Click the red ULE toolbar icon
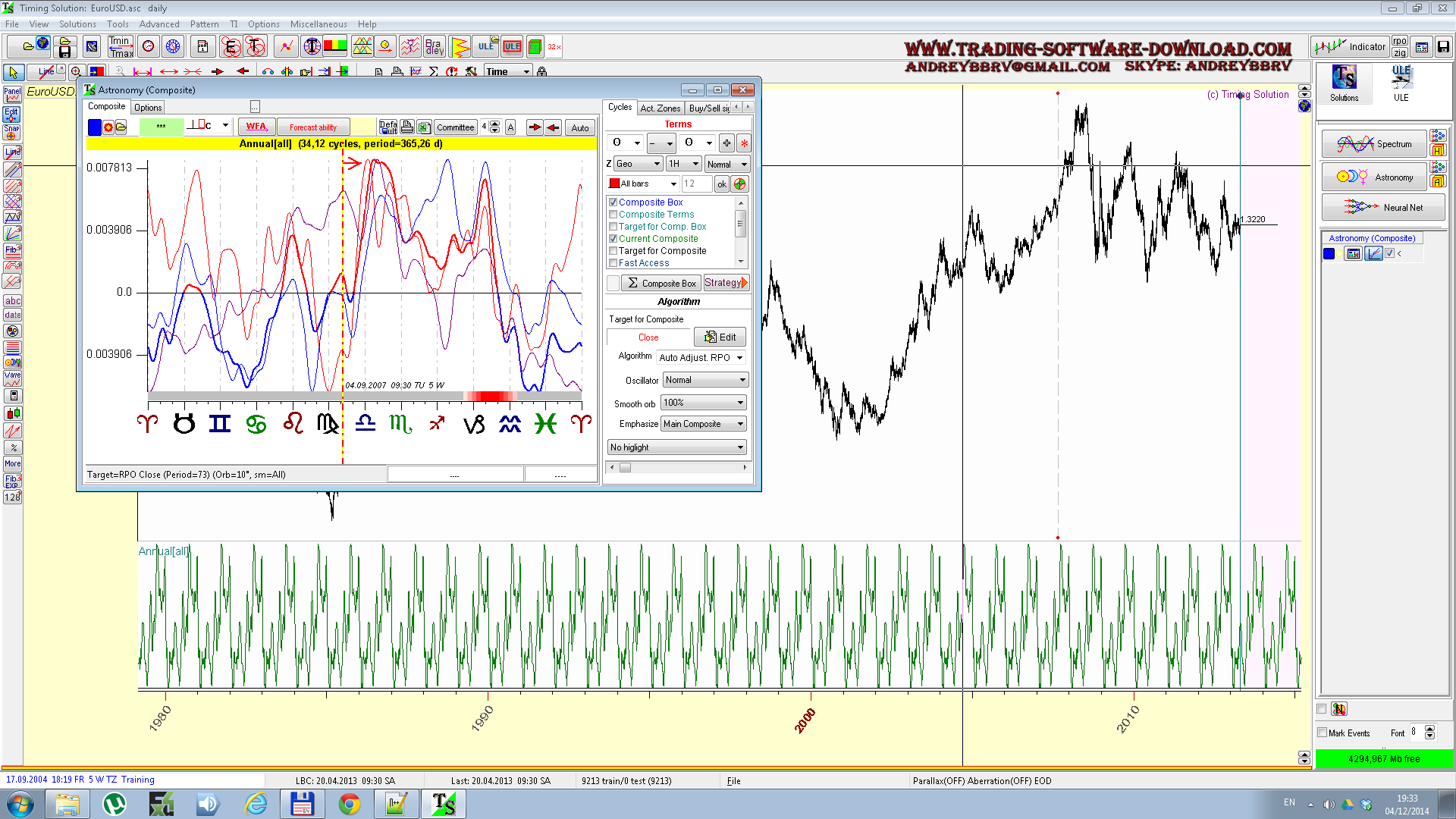This screenshot has height=819, width=1456. (512, 47)
